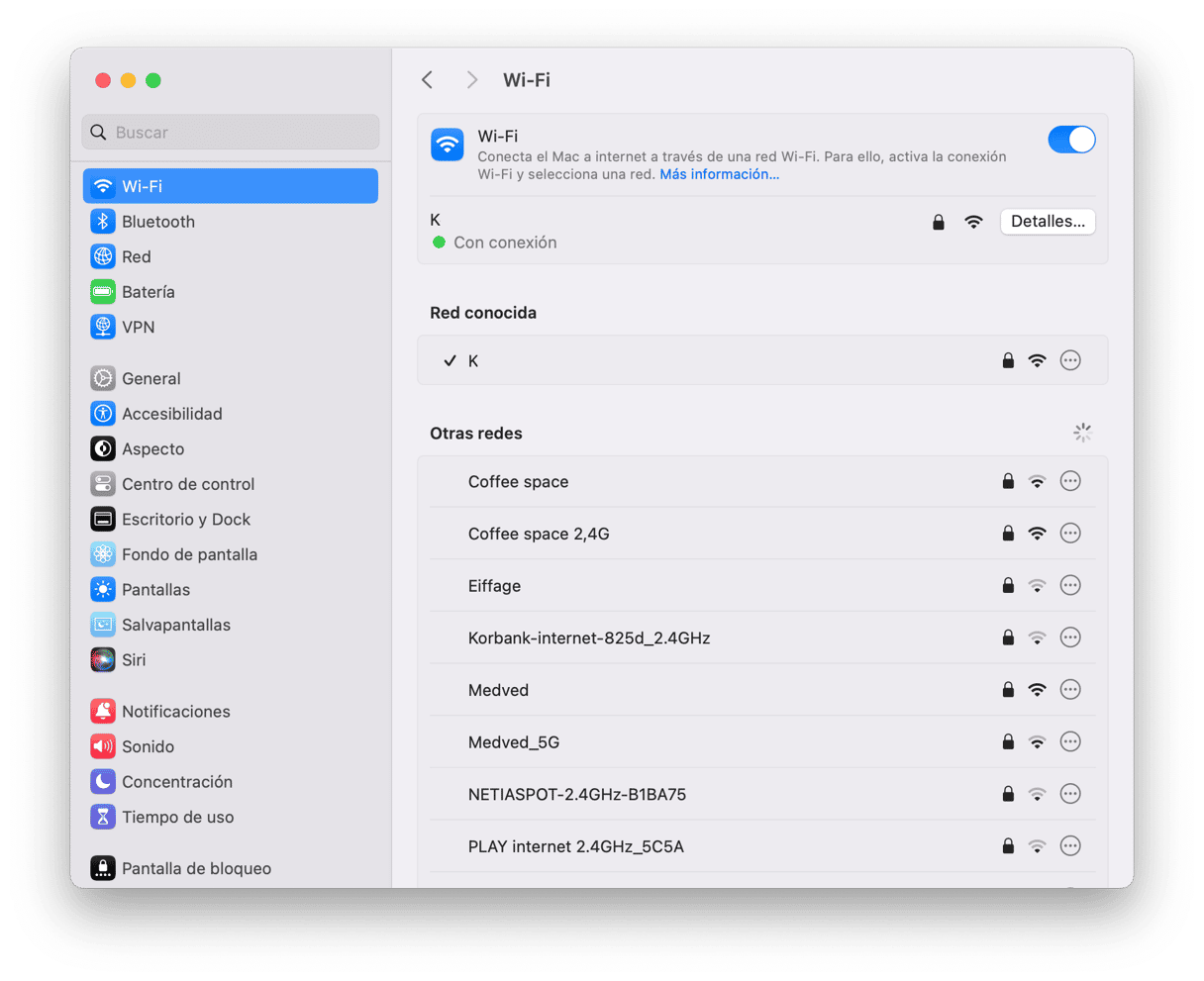The image size is (1204, 981).
Task: Click the Salvapantallas sidebar icon
Action: point(103,625)
